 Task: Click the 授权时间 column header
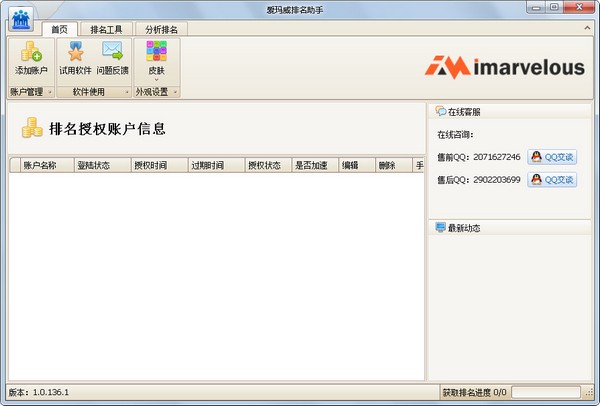coord(159,165)
